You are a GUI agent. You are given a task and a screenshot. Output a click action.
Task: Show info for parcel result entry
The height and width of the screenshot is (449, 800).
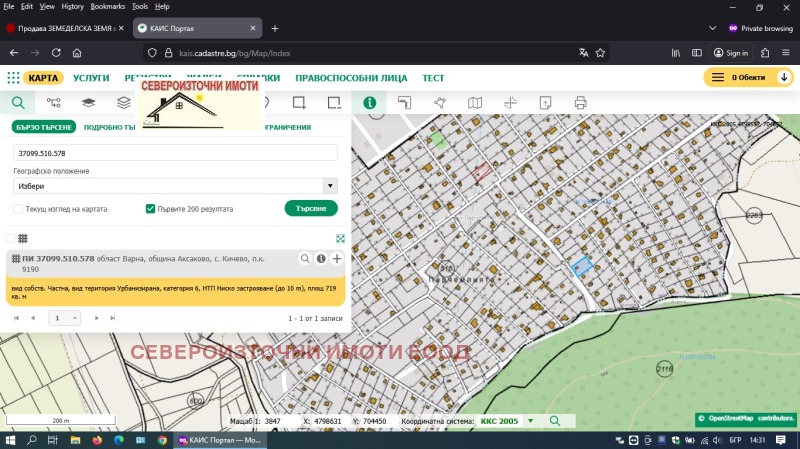pyautogui.click(x=321, y=259)
